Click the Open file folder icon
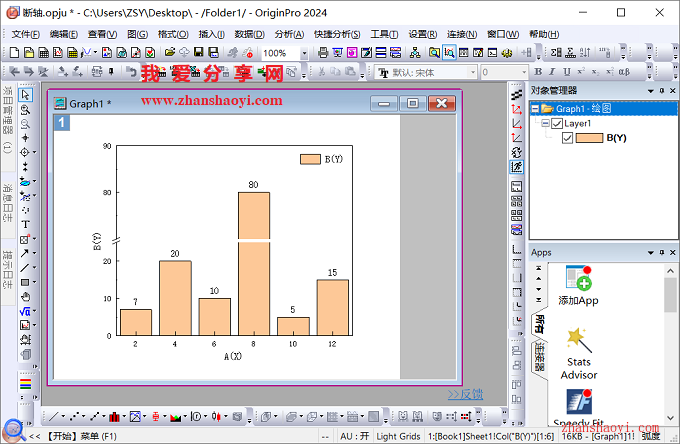This screenshot has width=680, height=444. (x=170, y=52)
